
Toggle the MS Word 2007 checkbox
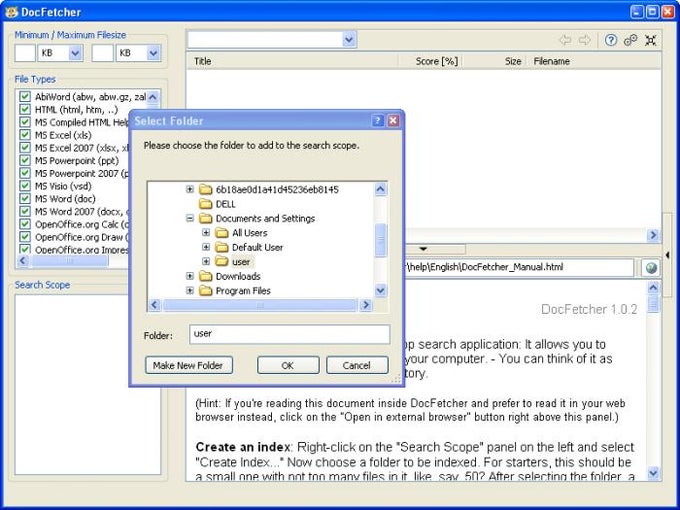pos(25,211)
